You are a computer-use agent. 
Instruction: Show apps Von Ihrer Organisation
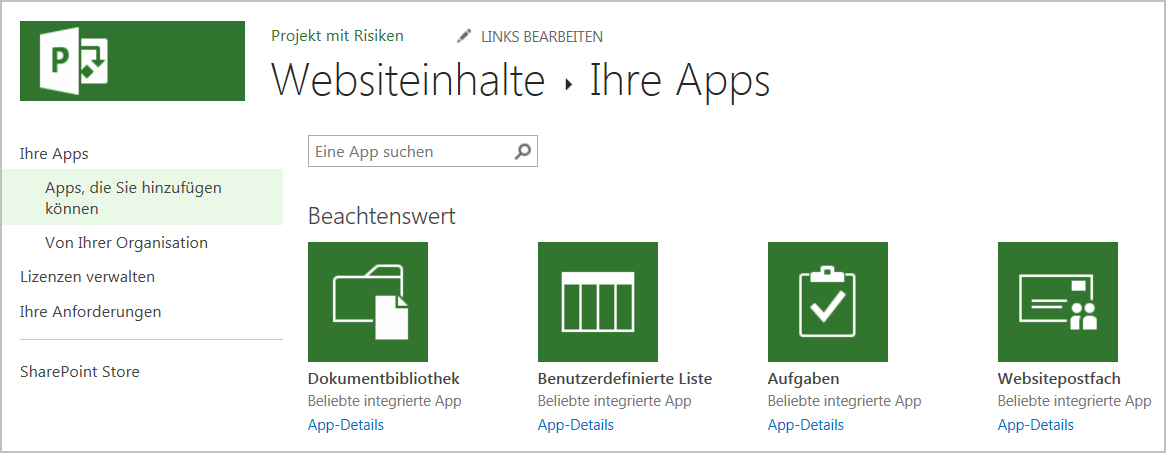tap(126, 243)
